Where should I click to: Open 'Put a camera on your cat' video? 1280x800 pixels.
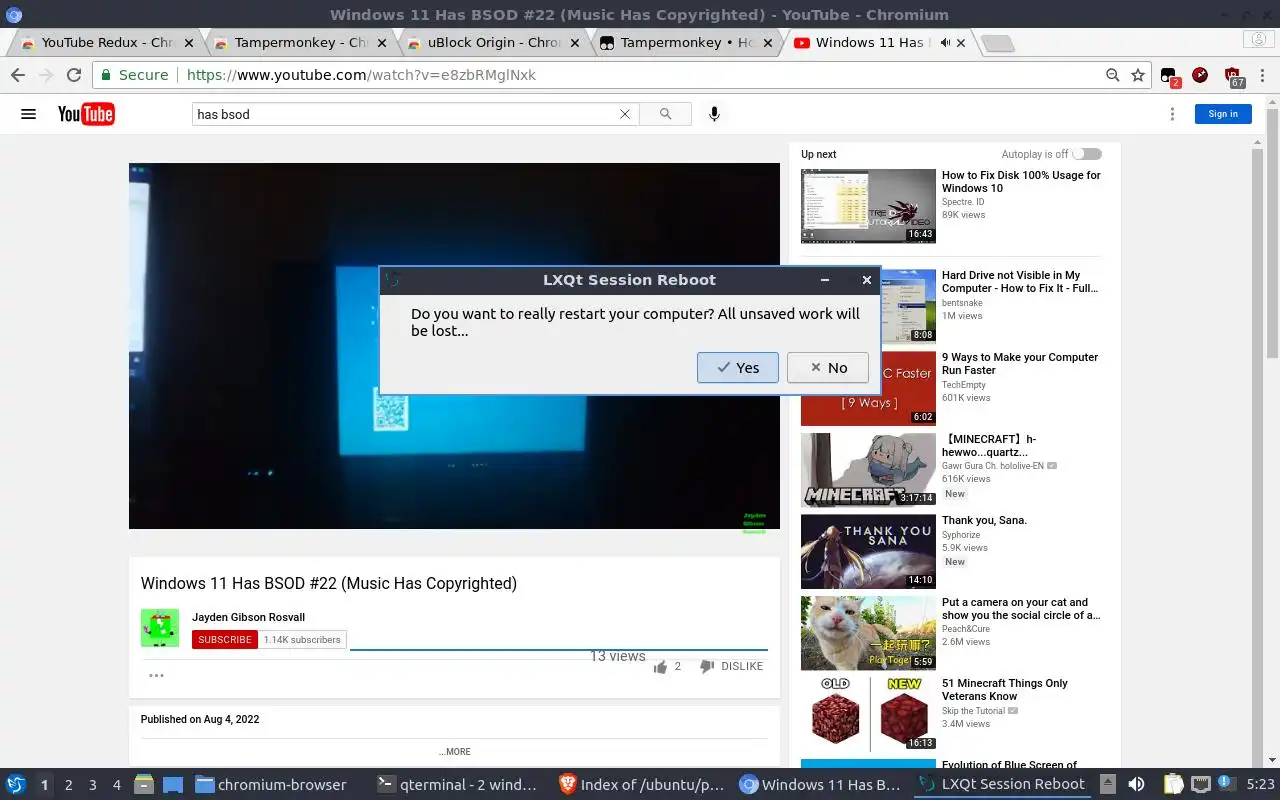click(x=1020, y=609)
